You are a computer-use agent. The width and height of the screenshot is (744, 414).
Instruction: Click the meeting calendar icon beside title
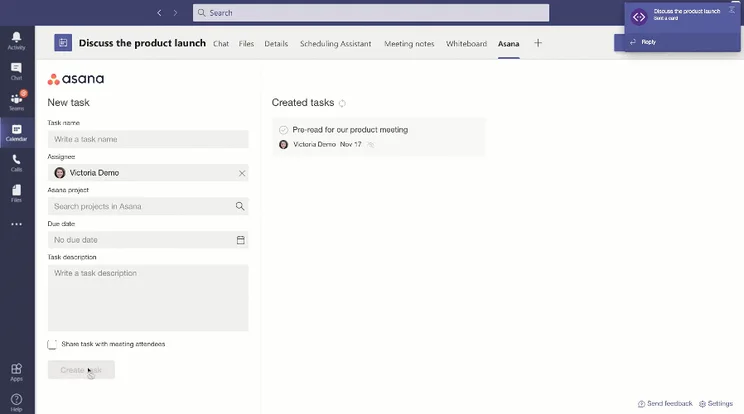(x=63, y=43)
